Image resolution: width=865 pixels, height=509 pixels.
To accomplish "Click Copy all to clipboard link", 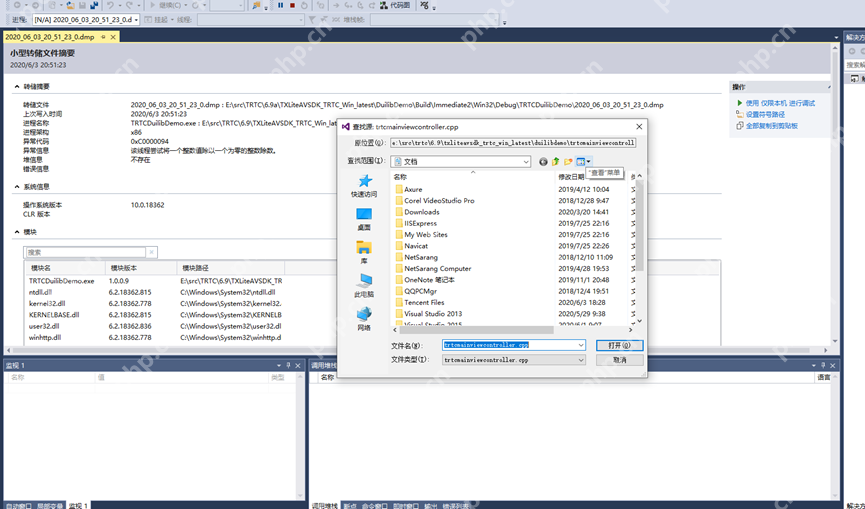I will click(772, 126).
